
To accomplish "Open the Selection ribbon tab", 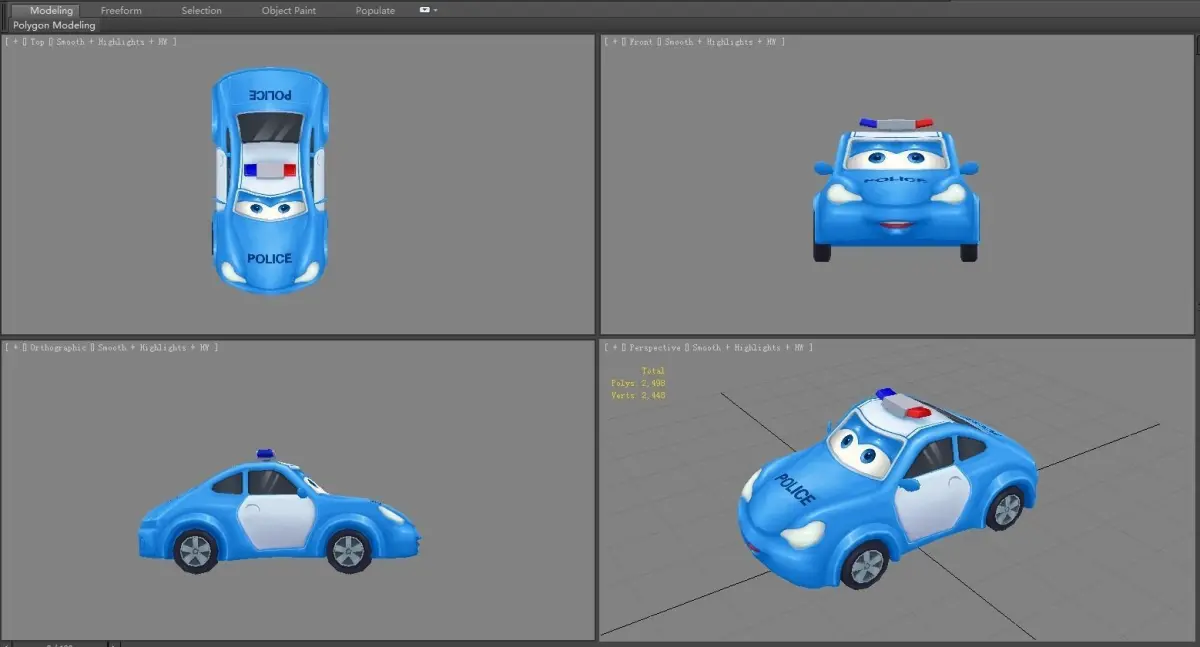I will [x=201, y=10].
